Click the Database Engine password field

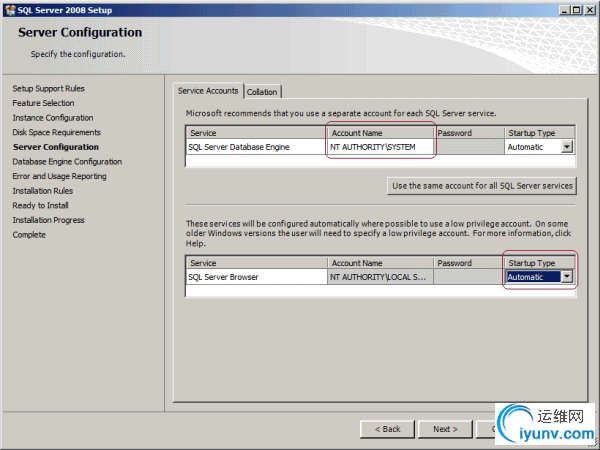(x=469, y=147)
